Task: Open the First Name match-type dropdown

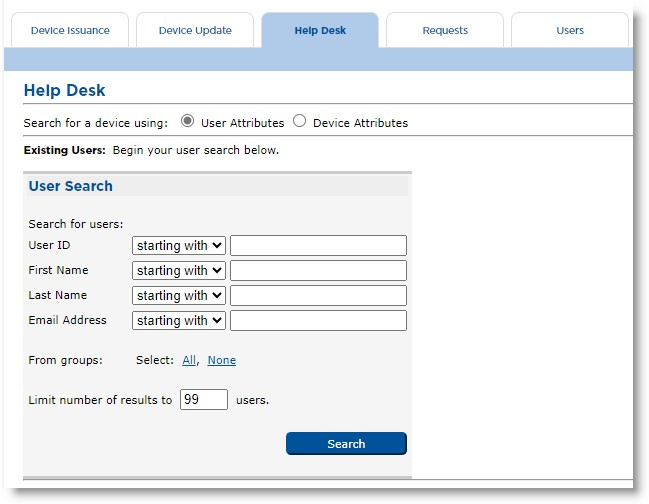Action: (179, 271)
